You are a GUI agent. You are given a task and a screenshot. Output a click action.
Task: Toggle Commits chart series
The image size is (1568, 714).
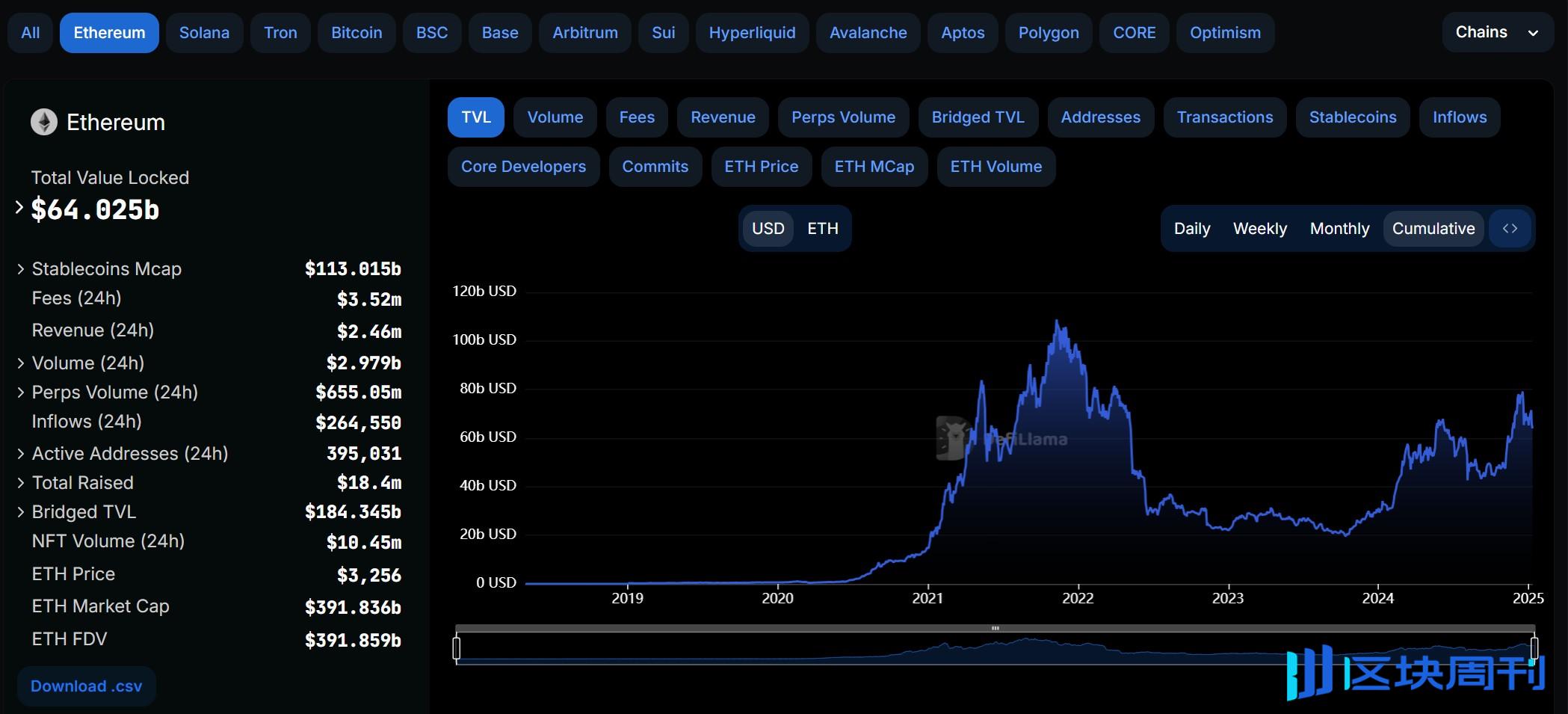coord(655,167)
